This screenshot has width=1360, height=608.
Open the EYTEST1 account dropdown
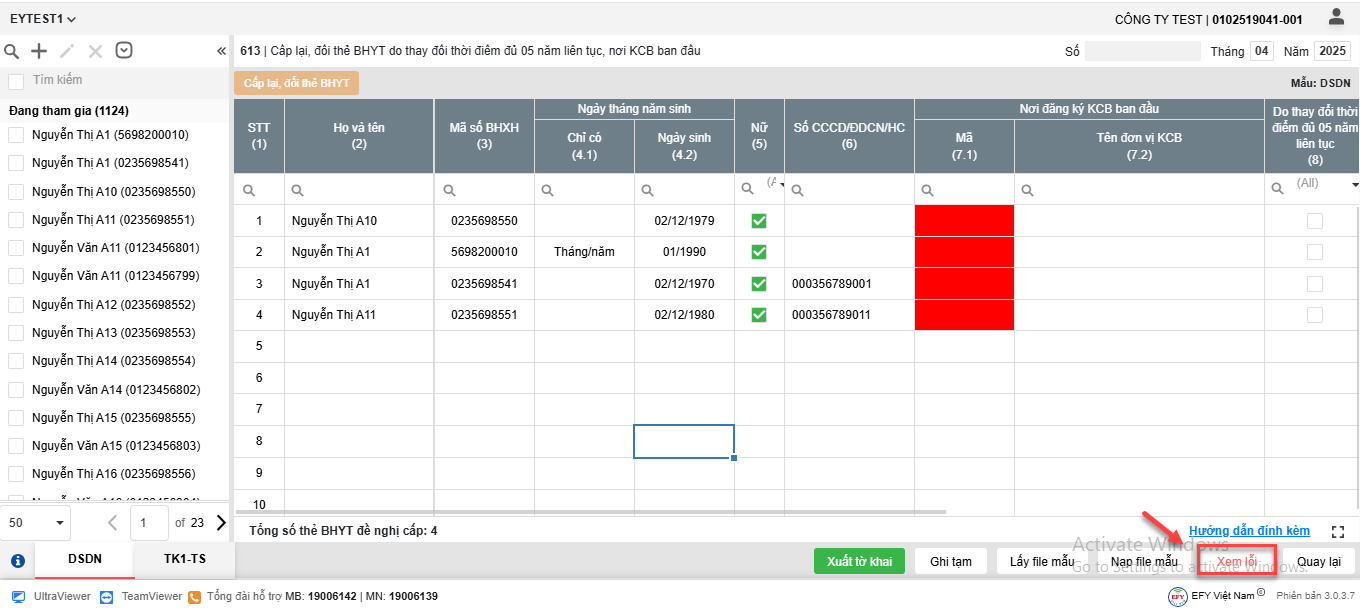(x=43, y=19)
